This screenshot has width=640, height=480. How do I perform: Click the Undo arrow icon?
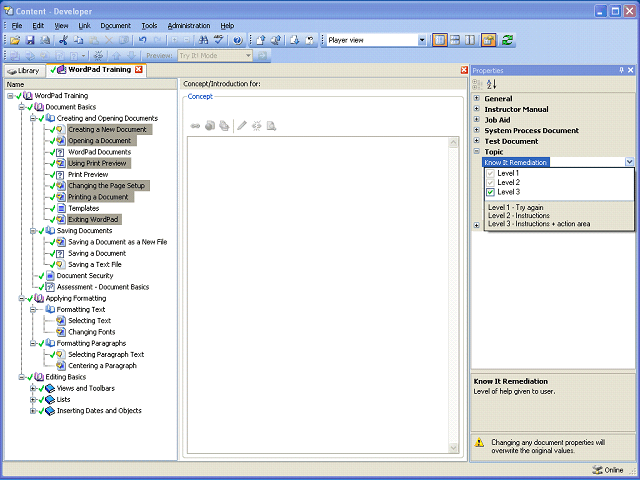coord(142,40)
